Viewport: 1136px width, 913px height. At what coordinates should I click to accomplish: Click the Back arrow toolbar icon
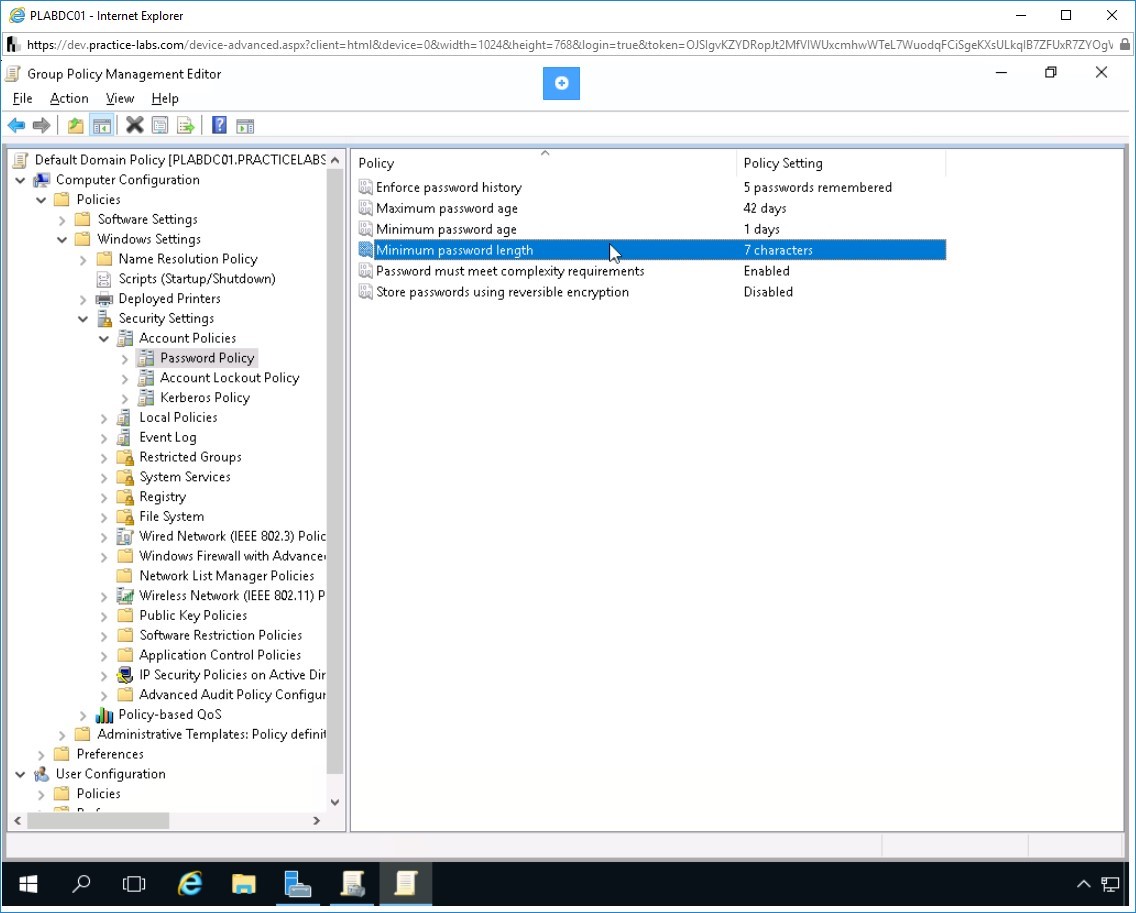(x=16, y=125)
